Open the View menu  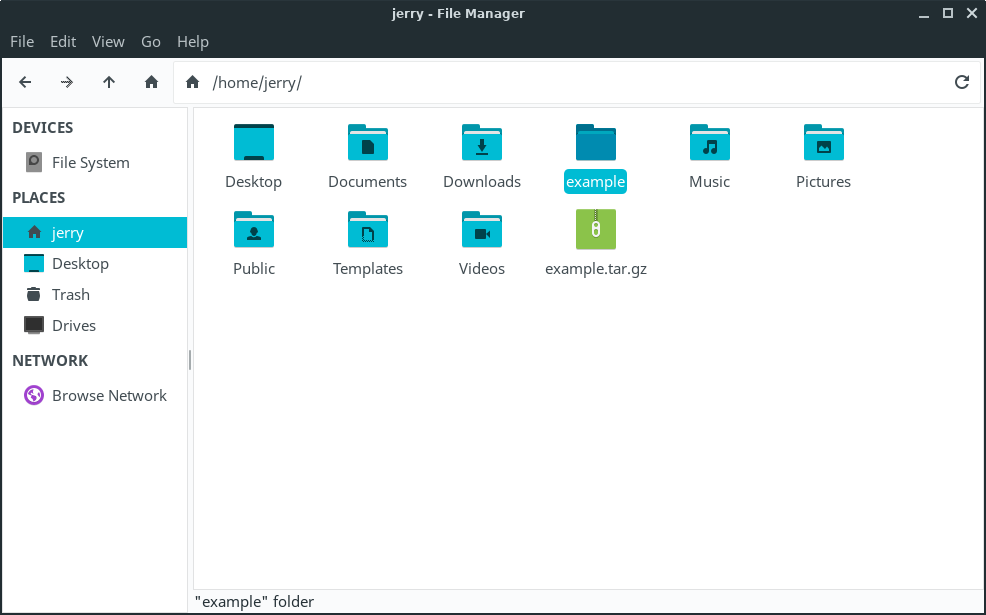108,41
